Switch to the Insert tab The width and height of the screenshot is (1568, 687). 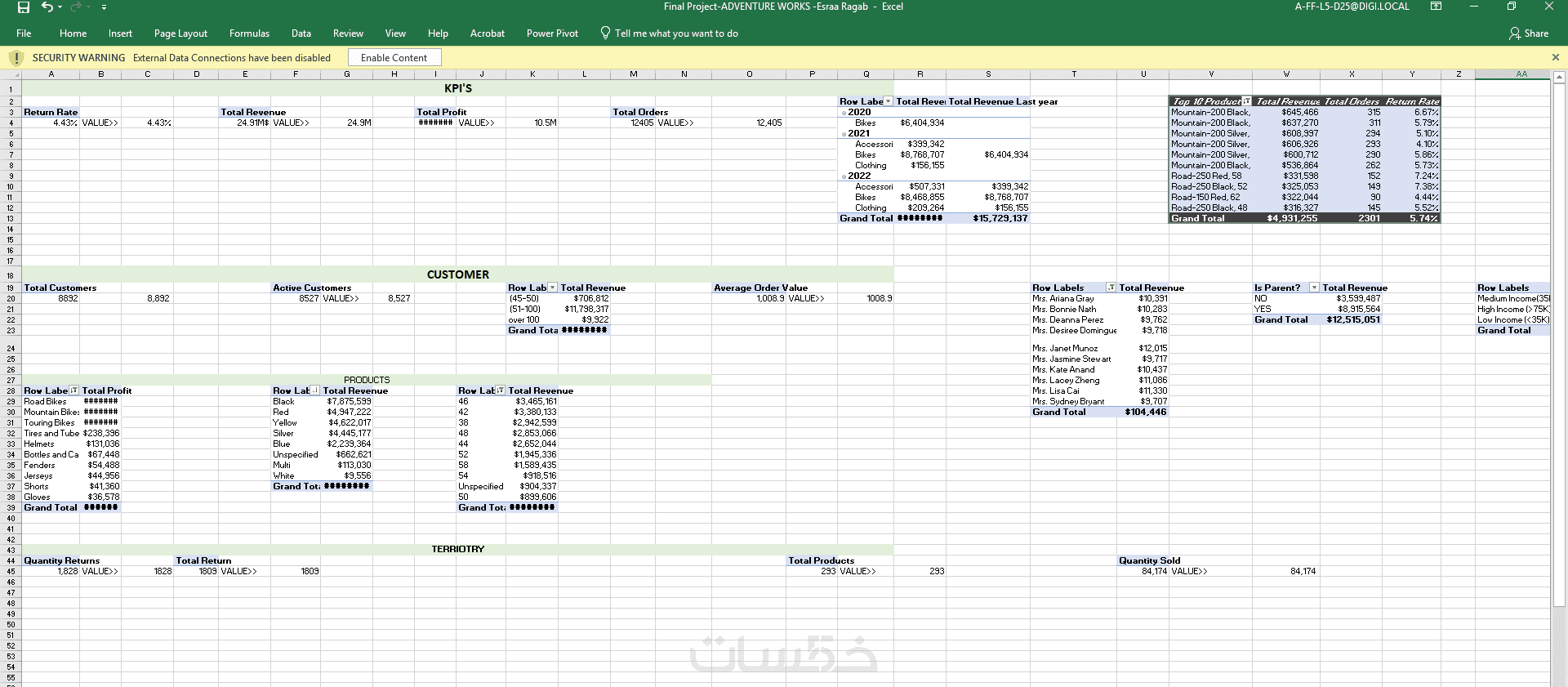120,33
